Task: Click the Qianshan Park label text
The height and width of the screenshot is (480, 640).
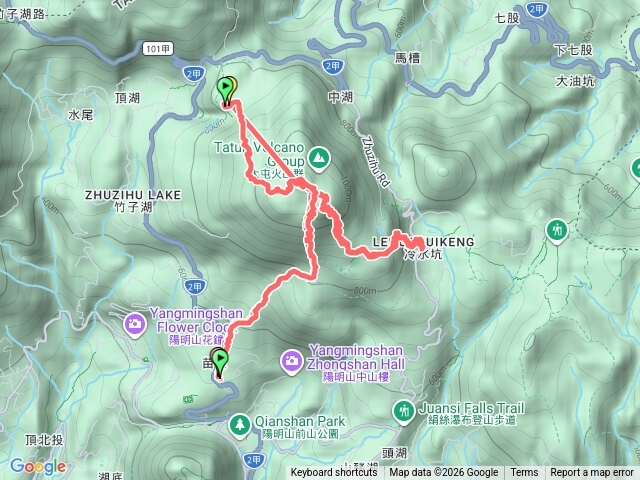Action: (300, 427)
